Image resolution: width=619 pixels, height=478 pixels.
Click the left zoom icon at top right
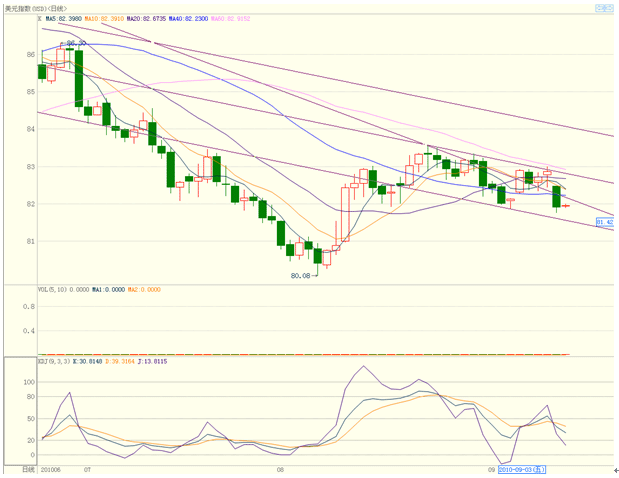600,8
